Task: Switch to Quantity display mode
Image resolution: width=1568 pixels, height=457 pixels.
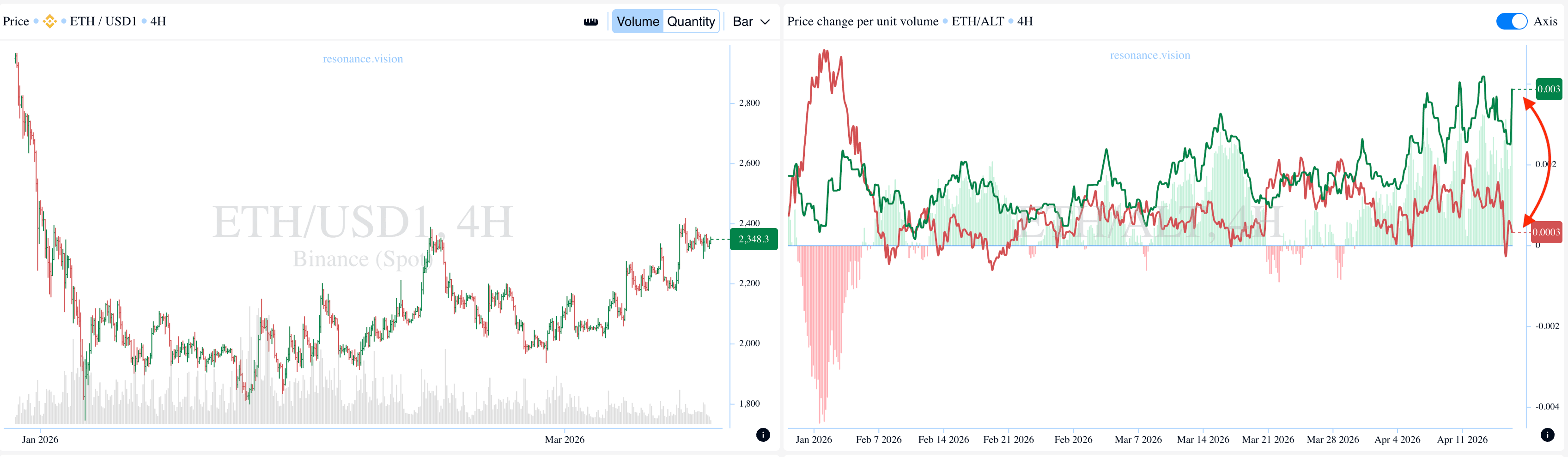Action: coord(691,21)
